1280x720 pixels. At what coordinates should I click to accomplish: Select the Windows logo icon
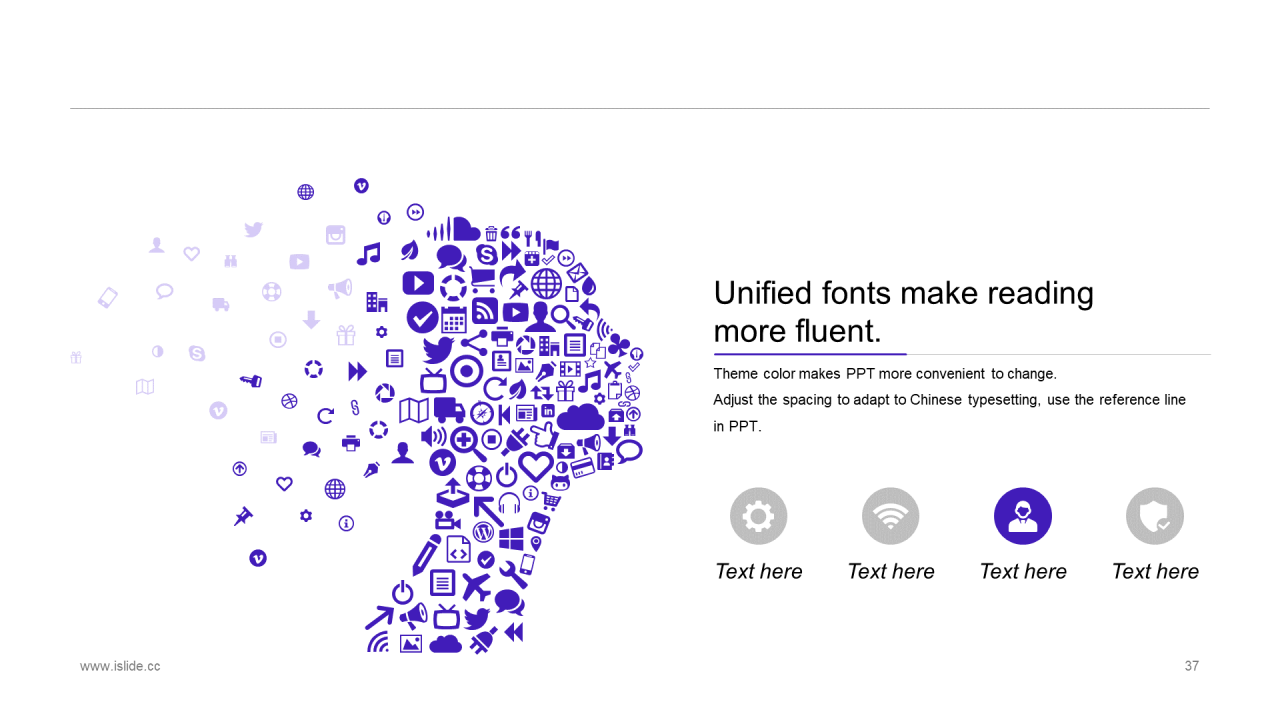[x=511, y=539]
